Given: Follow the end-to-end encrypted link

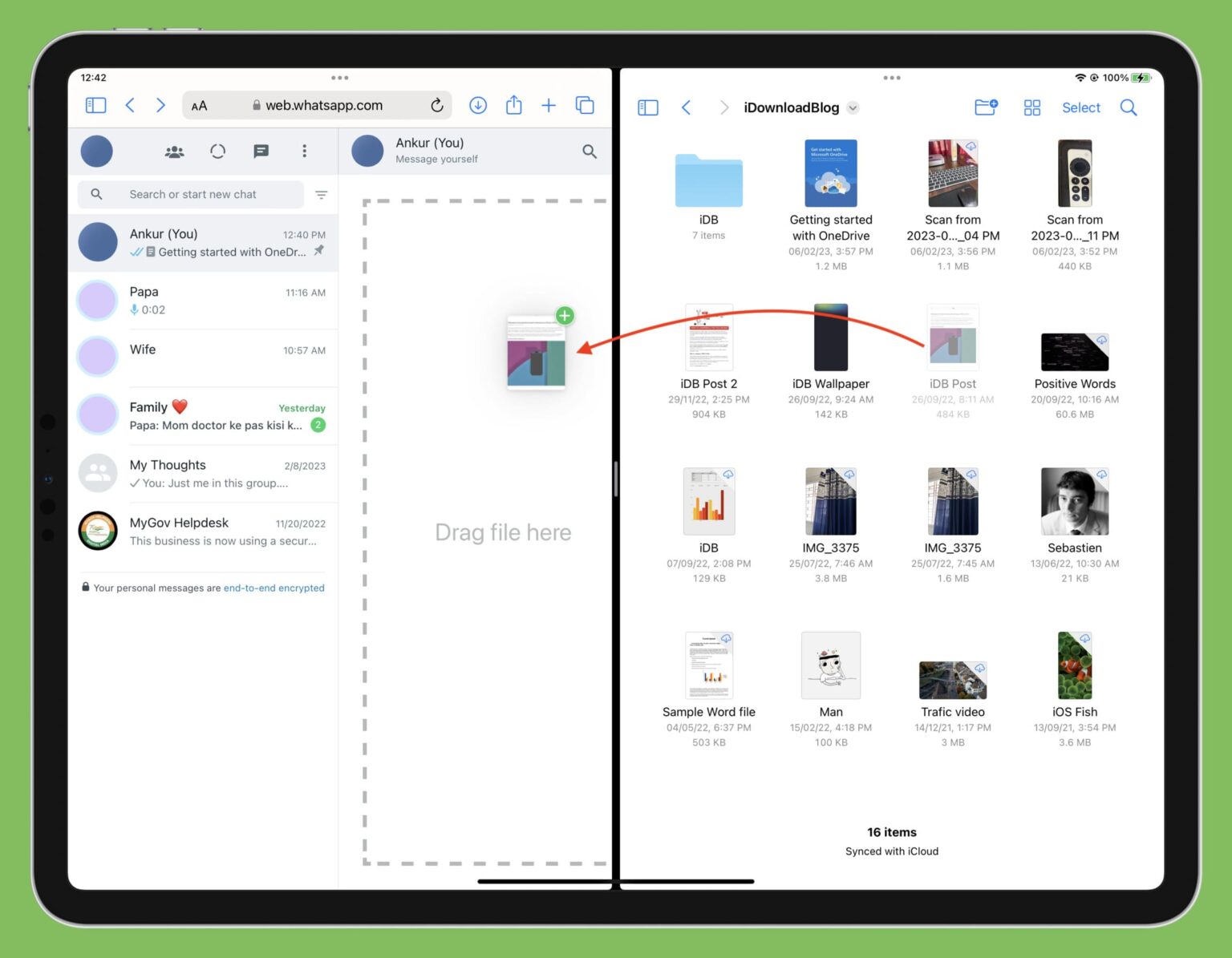Looking at the screenshot, I should (x=274, y=588).
